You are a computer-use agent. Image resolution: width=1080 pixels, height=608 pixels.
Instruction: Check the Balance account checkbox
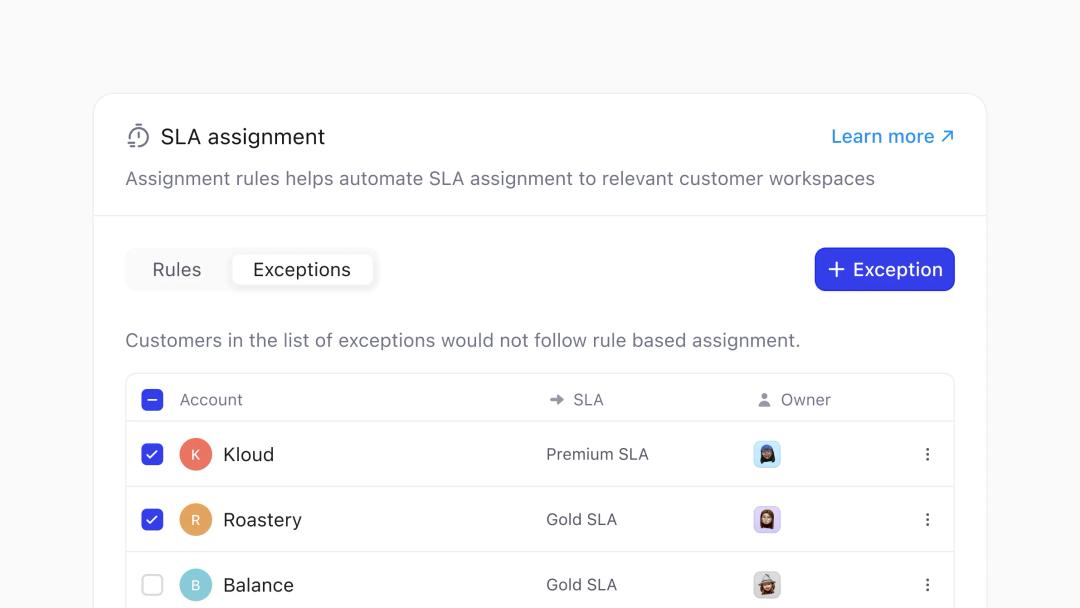click(x=152, y=585)
